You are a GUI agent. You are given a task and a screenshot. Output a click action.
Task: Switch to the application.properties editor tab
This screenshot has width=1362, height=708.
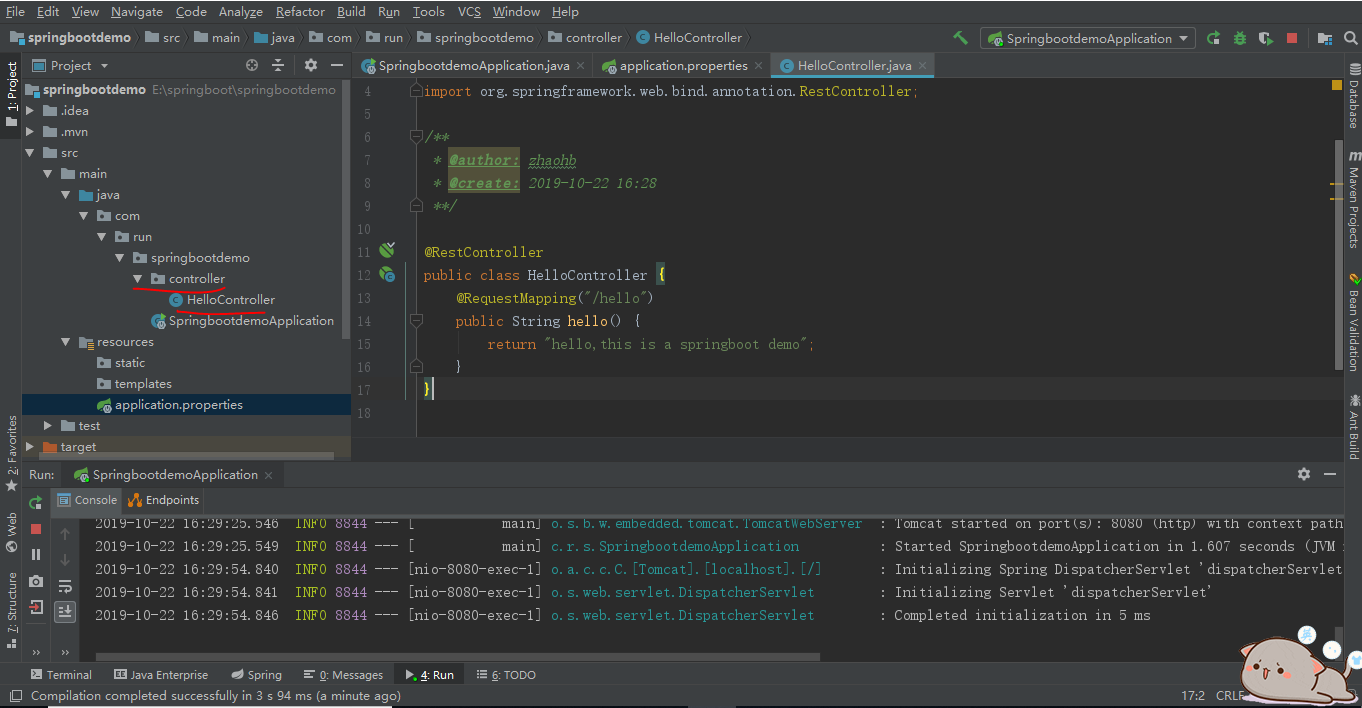683,66
